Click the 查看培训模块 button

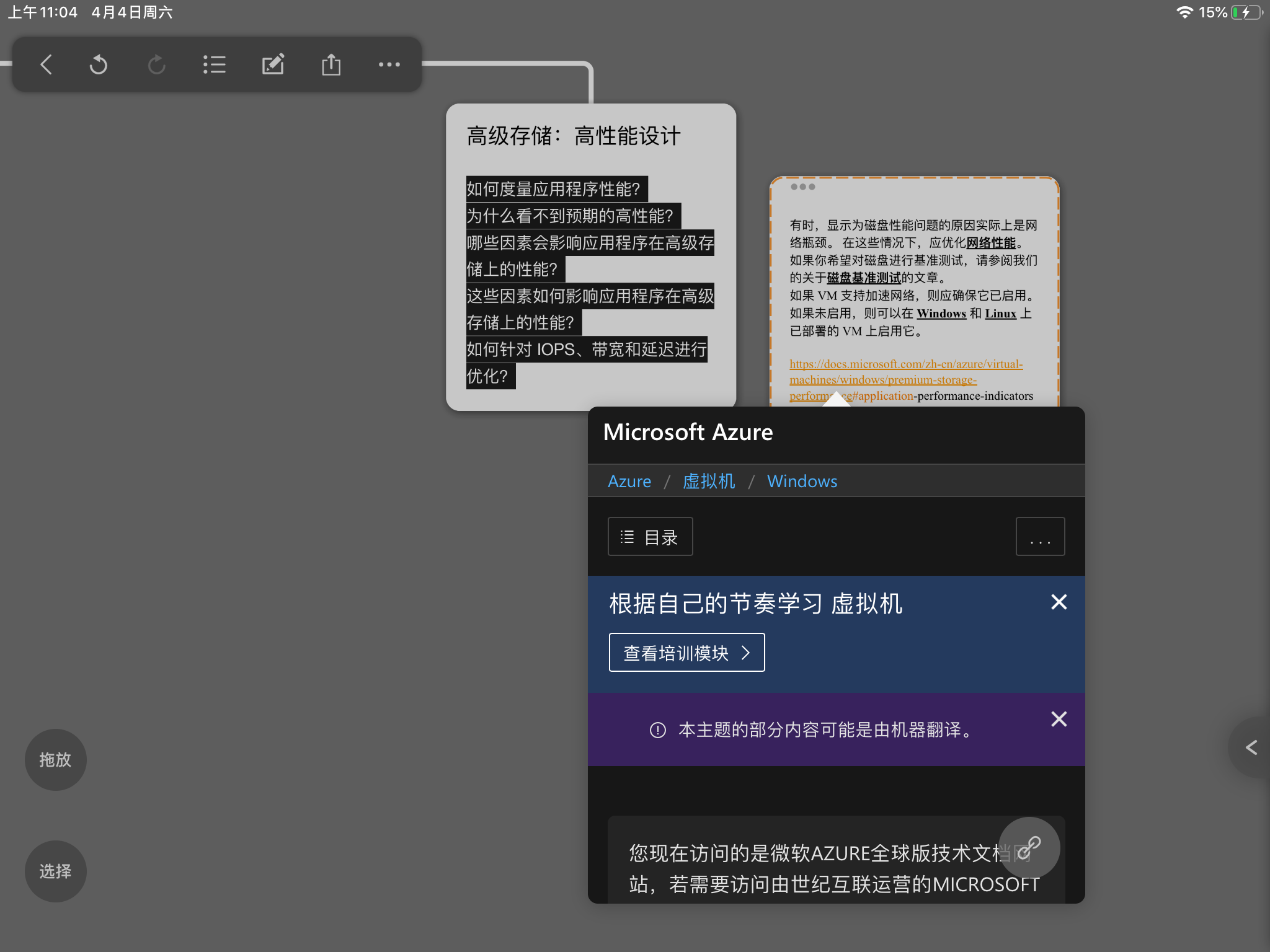click(x=686, y=653)
